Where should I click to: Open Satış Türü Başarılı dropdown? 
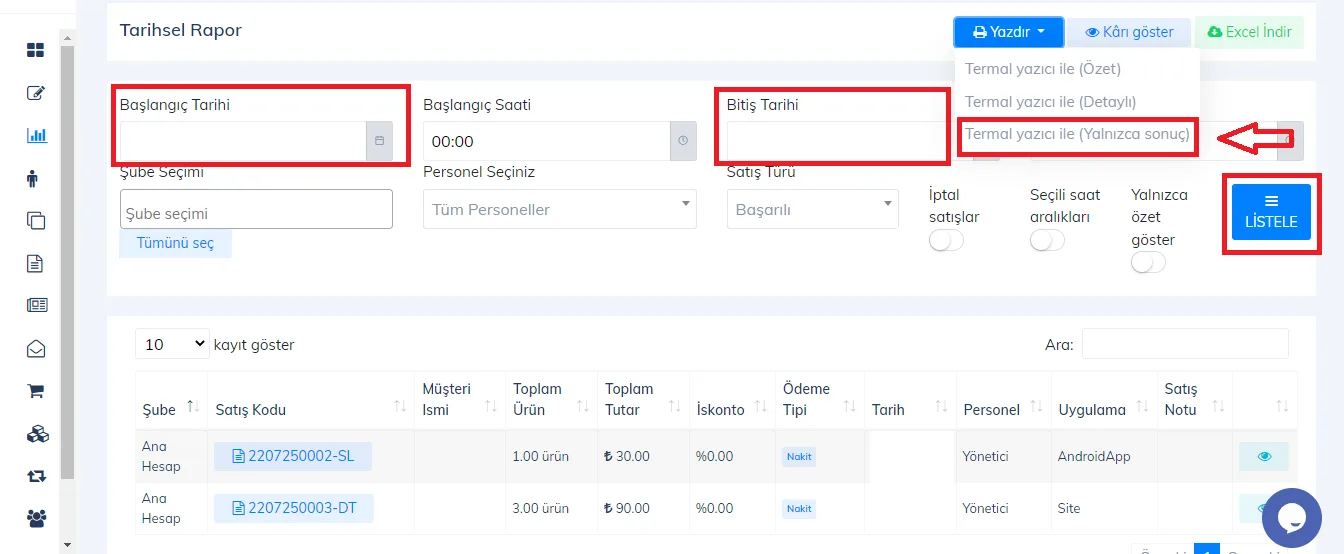(x=812, y=210)
